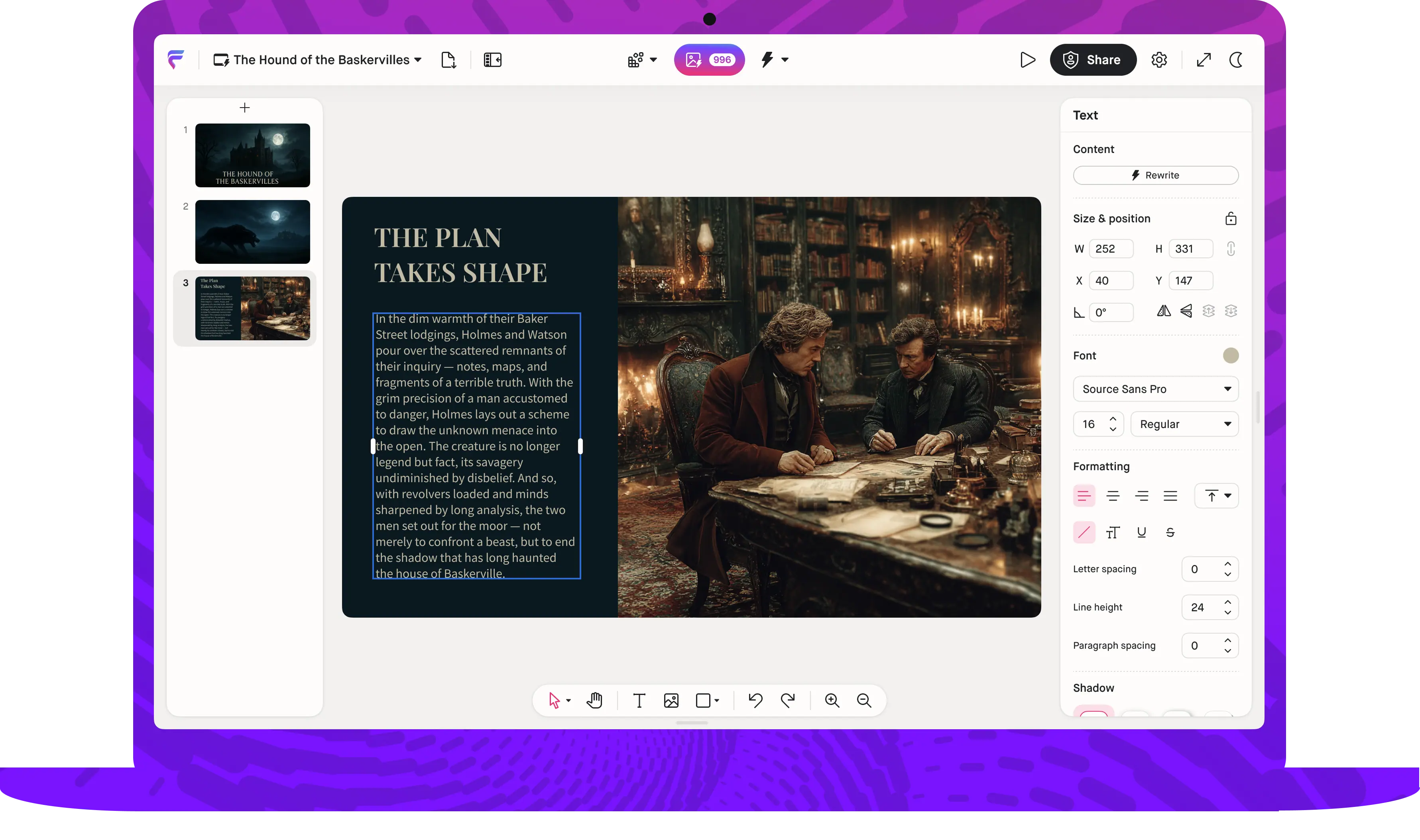Image resolution: width=1420 pixels, height=840 pixels.
Task: Open the Source Sans Pro font dropdown
Action: 1155,389
